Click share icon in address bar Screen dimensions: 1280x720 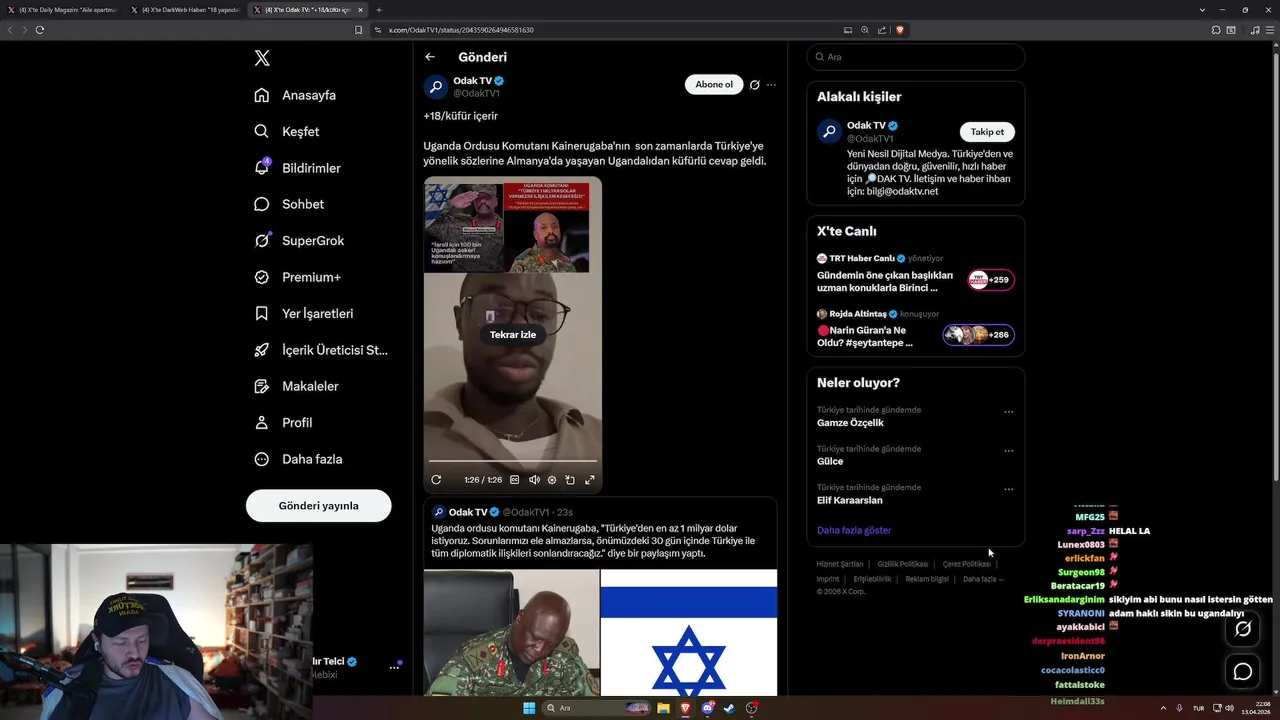click(882, 30)
